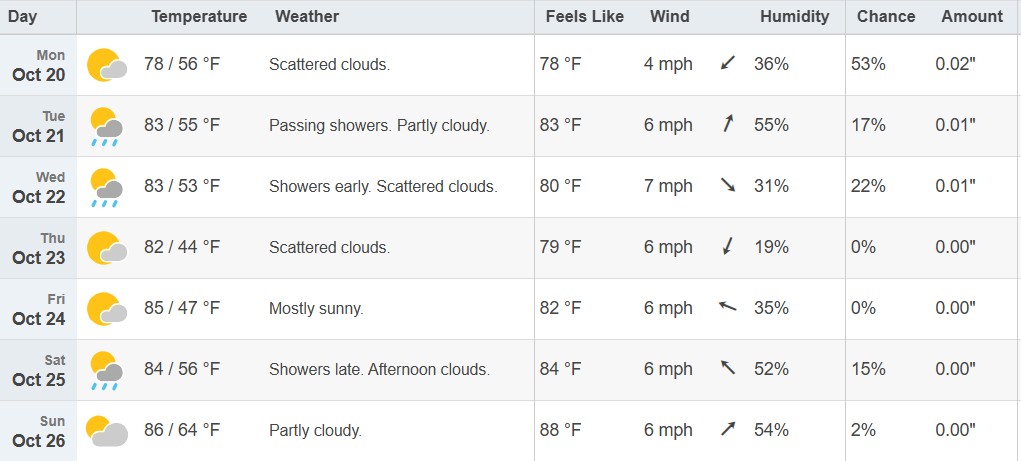This screenshot has width=1021, height=461.
Task: Click the Friday Oct 24 mostly sunny icon
Action: [107, 309]
